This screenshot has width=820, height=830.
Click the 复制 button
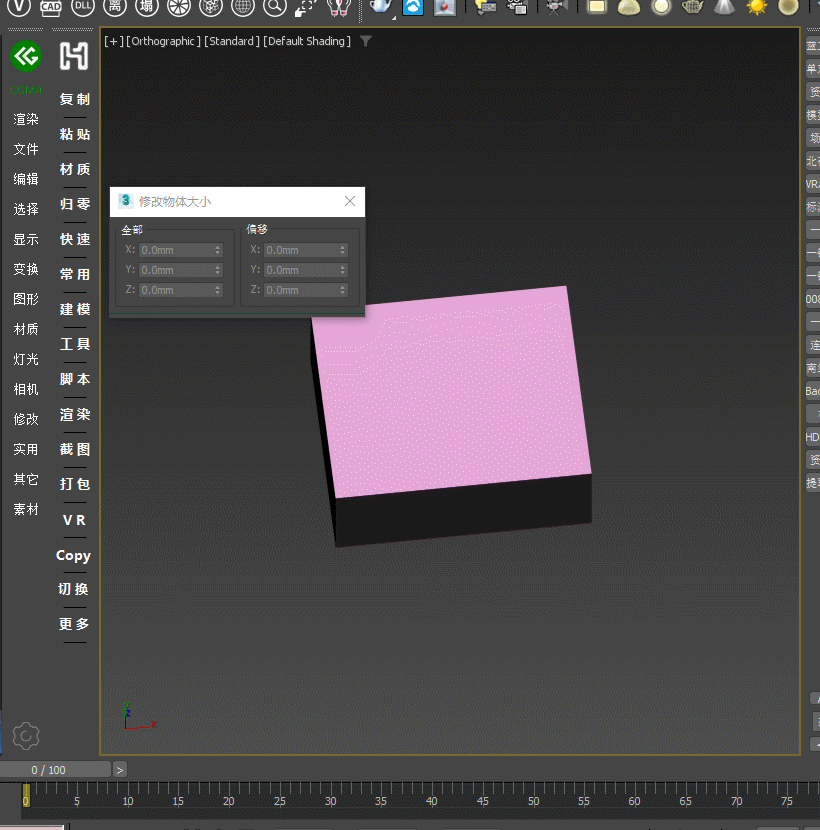coord(74,99)
